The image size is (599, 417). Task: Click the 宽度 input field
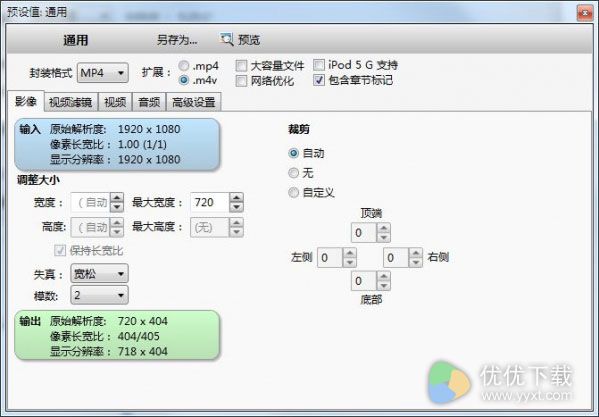(x=91, y=202)
